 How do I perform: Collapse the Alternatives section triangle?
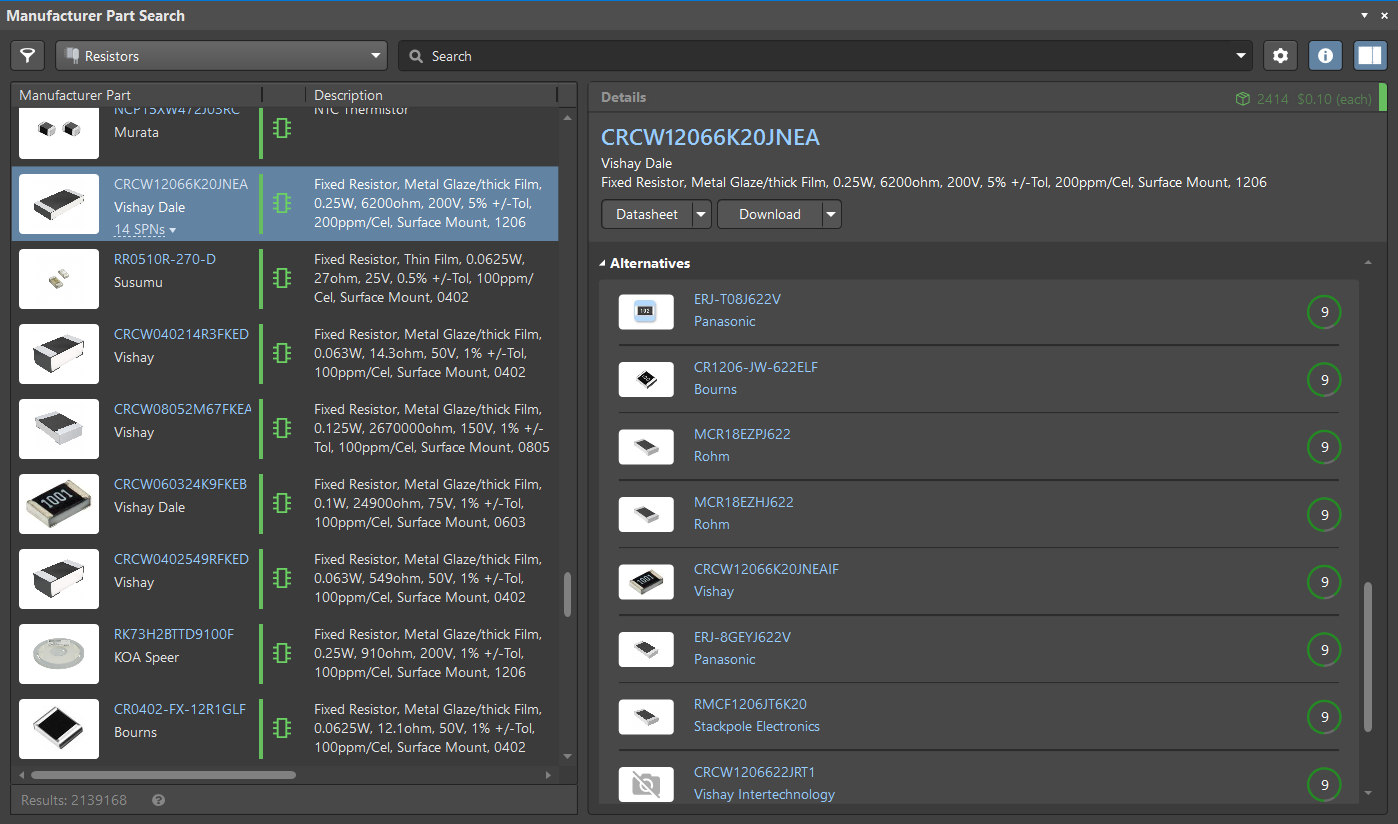(x=603, y=264)
